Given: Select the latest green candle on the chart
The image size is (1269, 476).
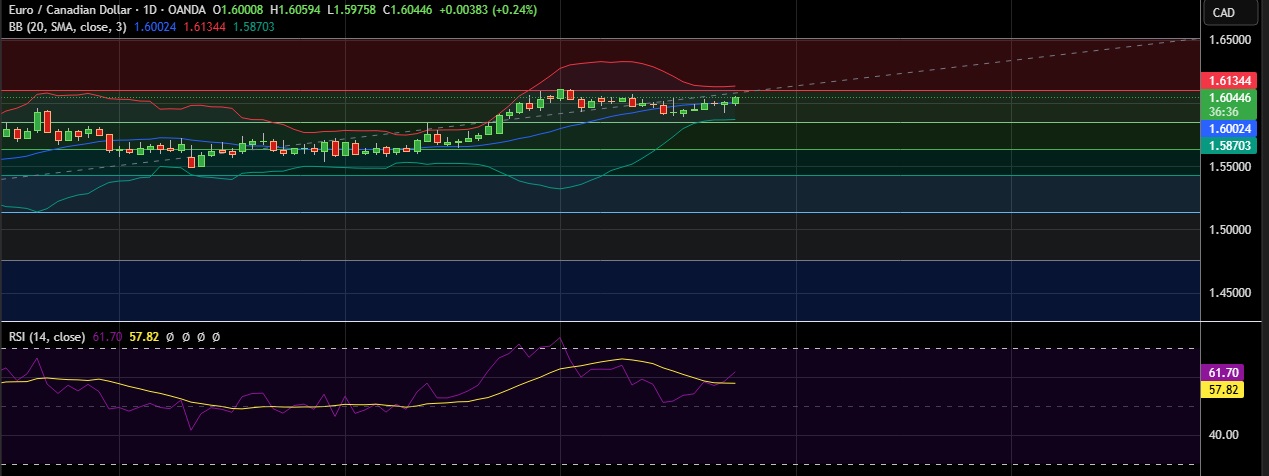Looking at the screenshot, I should (736, 99).
